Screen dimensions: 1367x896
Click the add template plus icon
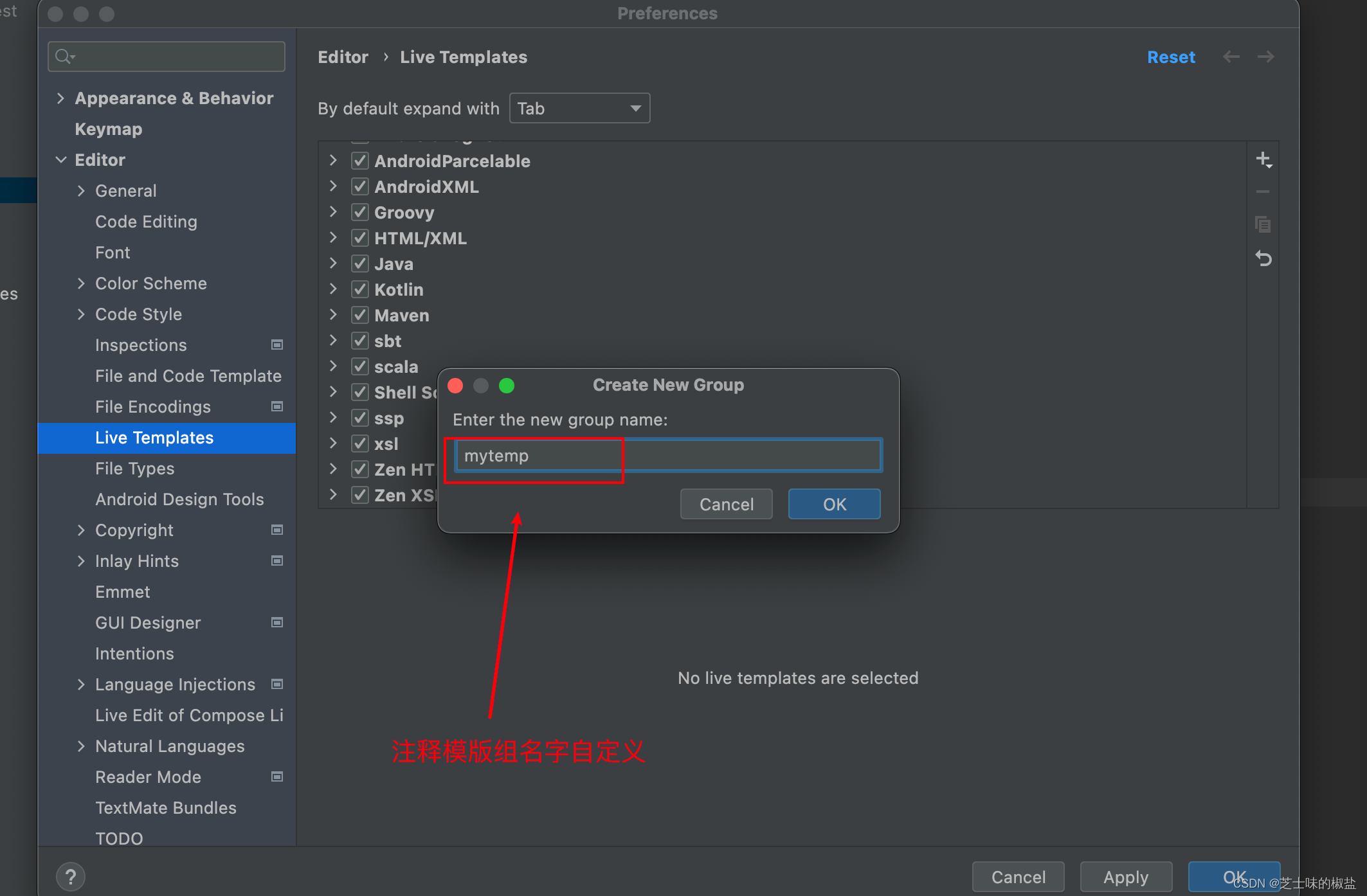point(1263,159)
